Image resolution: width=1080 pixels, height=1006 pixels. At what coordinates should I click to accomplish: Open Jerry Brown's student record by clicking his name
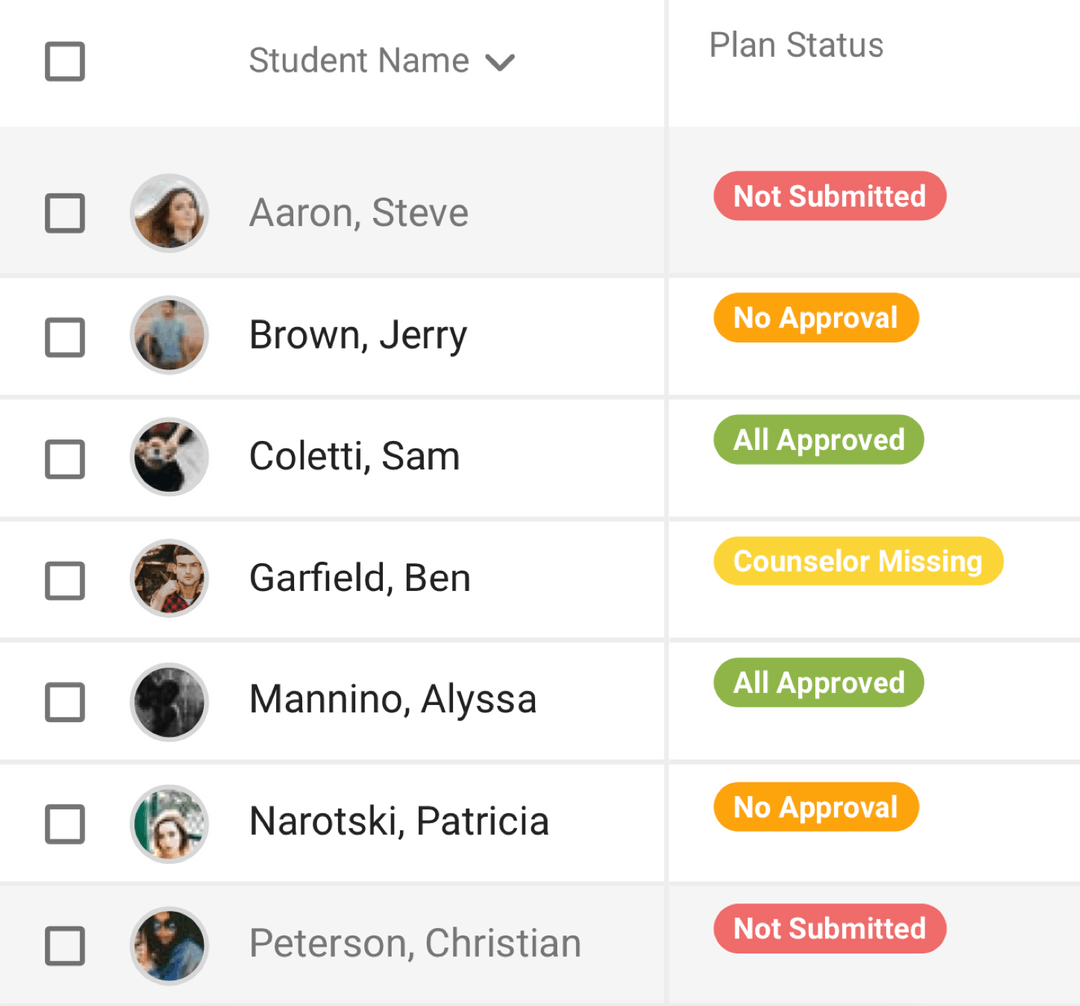(x=358, y=335)
